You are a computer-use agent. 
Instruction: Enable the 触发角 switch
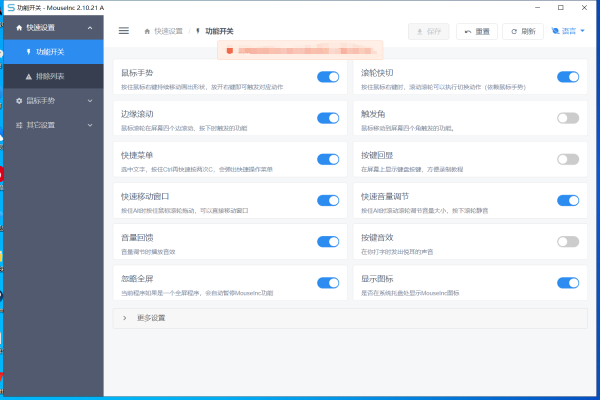568,118
